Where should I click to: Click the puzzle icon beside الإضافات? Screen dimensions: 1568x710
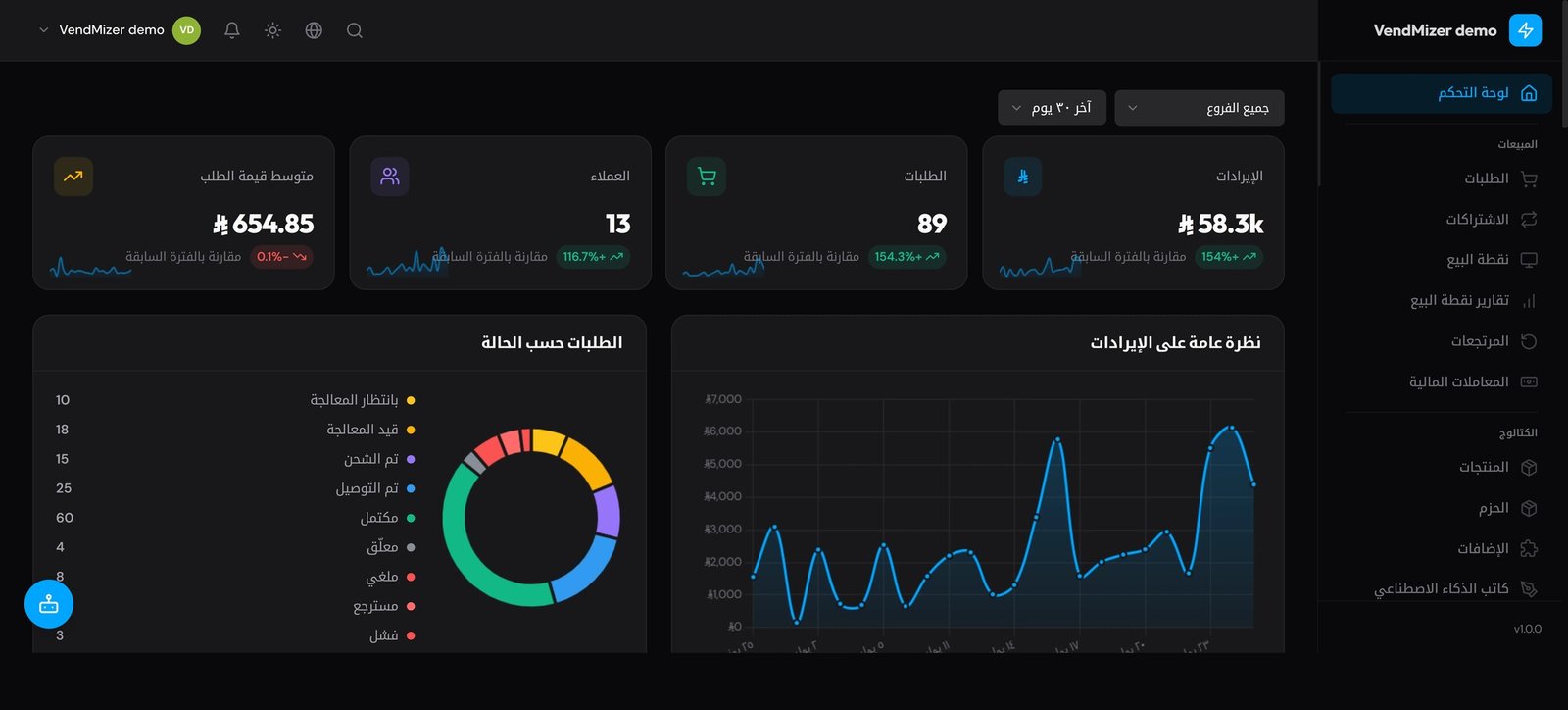click(1529, 548)
